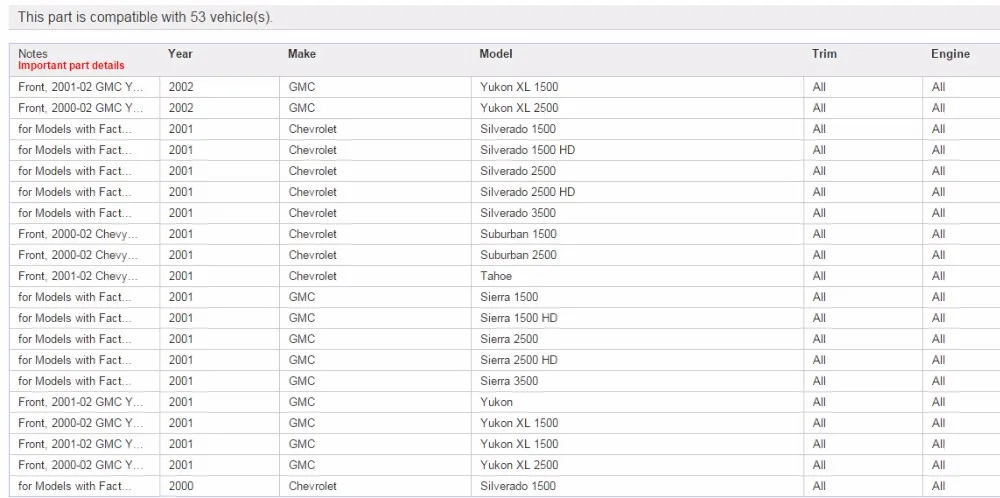Select the Silverado 2500 model cell
The width and height of the screenshot is (1000, 498).
[x=518, y=171]
